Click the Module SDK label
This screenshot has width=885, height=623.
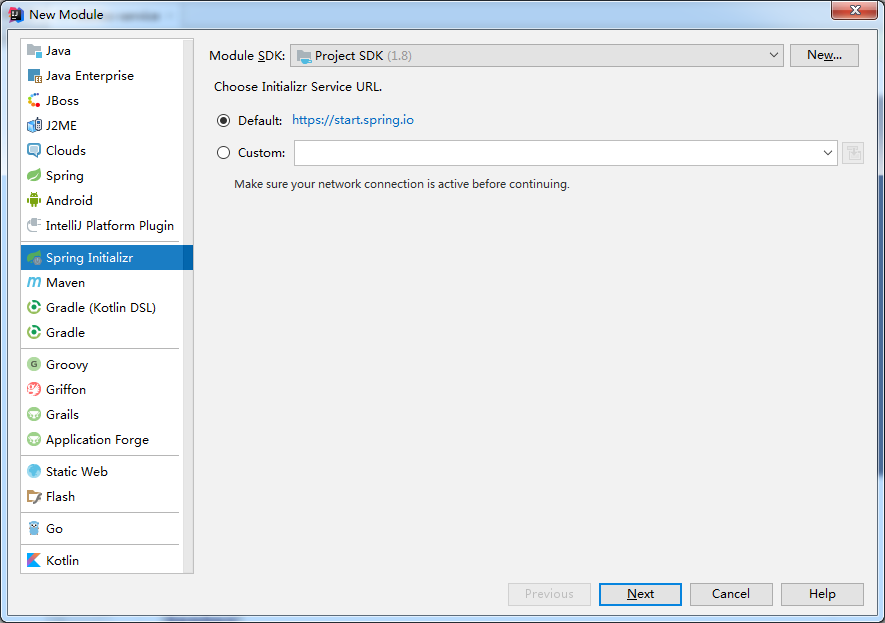pos(247,56)
